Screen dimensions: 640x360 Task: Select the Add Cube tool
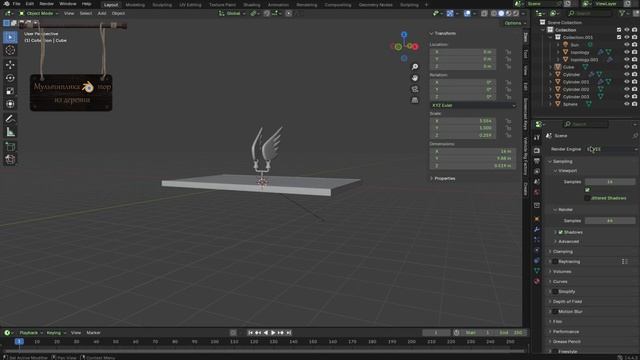[x=10, y=146]
